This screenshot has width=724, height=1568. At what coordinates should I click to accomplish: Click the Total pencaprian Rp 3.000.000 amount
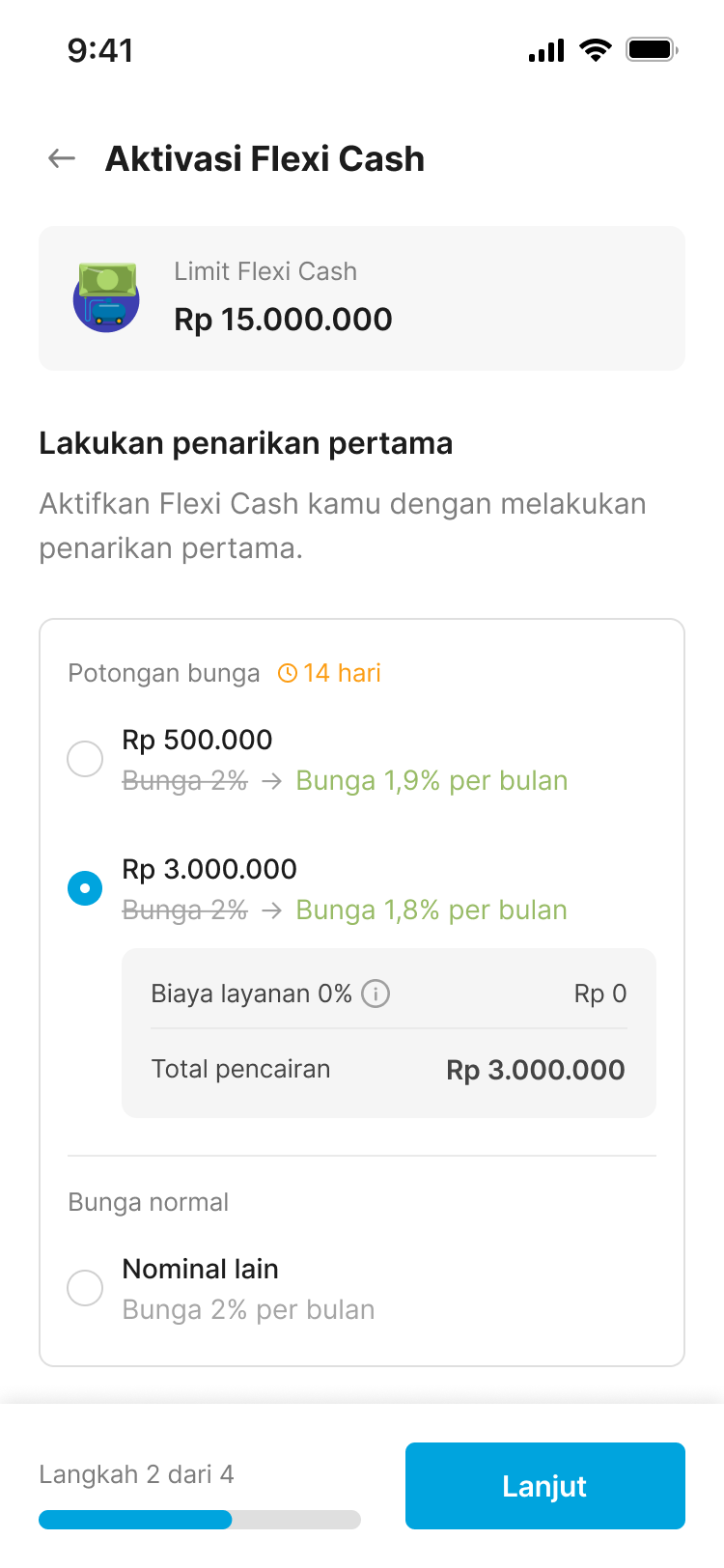click(535, 1070)
